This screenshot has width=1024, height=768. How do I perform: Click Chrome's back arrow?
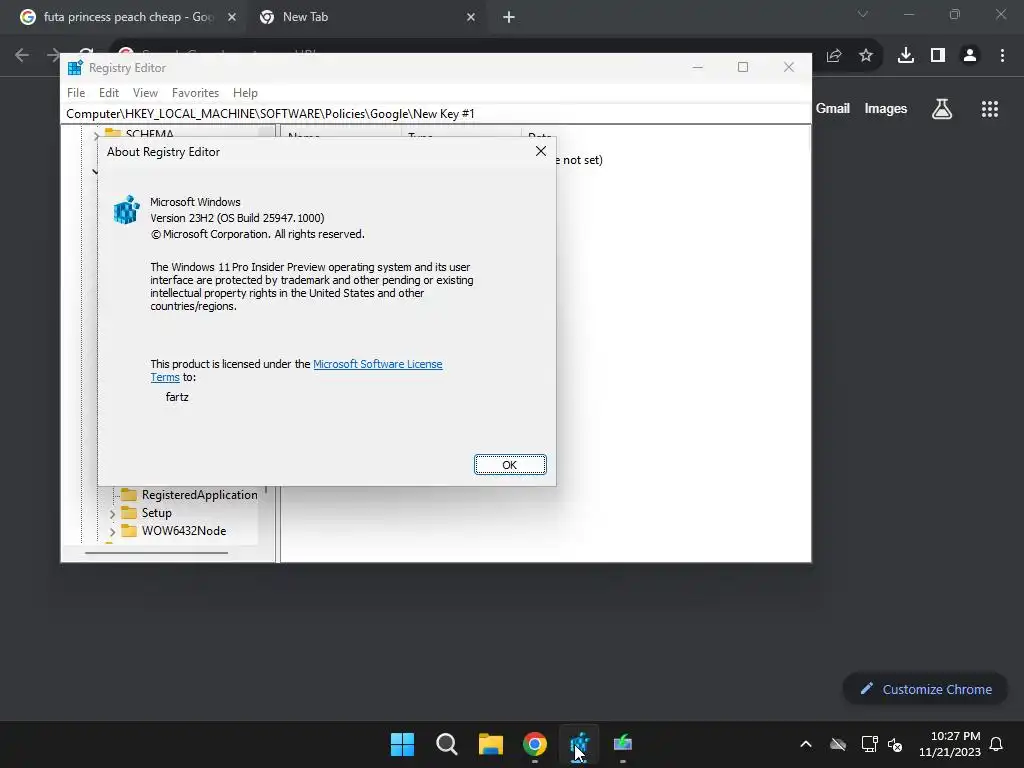(22, 56)
